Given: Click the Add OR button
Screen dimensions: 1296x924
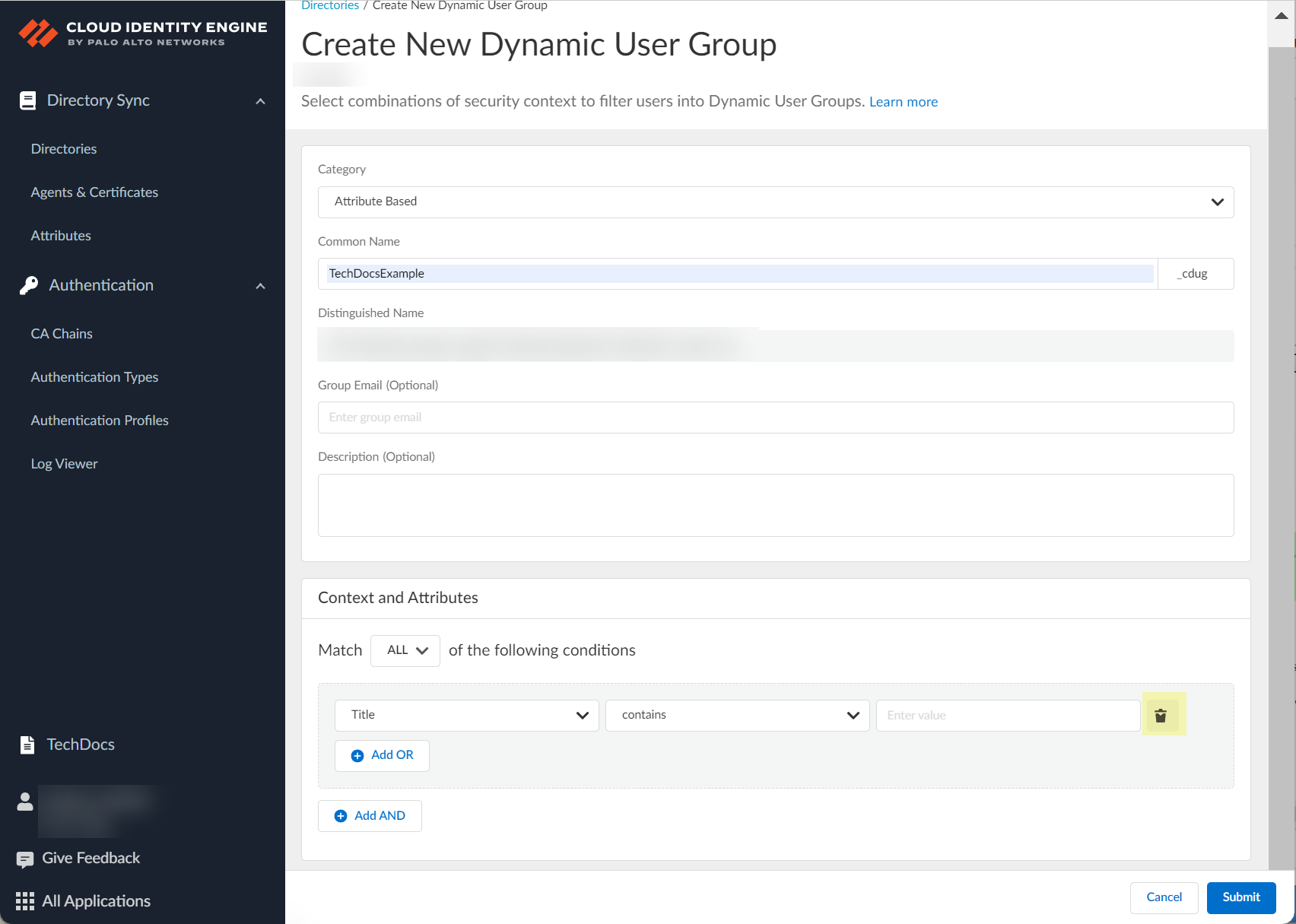Looking at the screenshot, I should point(382,755).
